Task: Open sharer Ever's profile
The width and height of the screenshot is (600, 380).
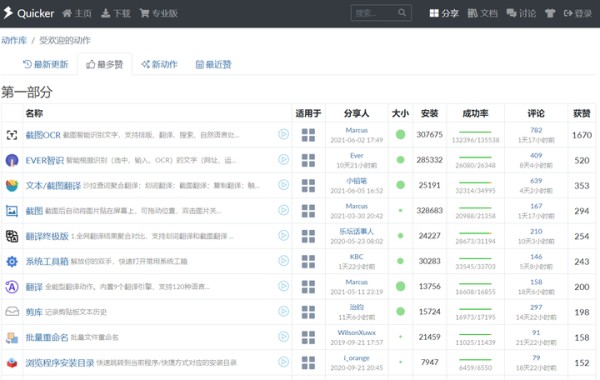Action: [x=356, y=156]
